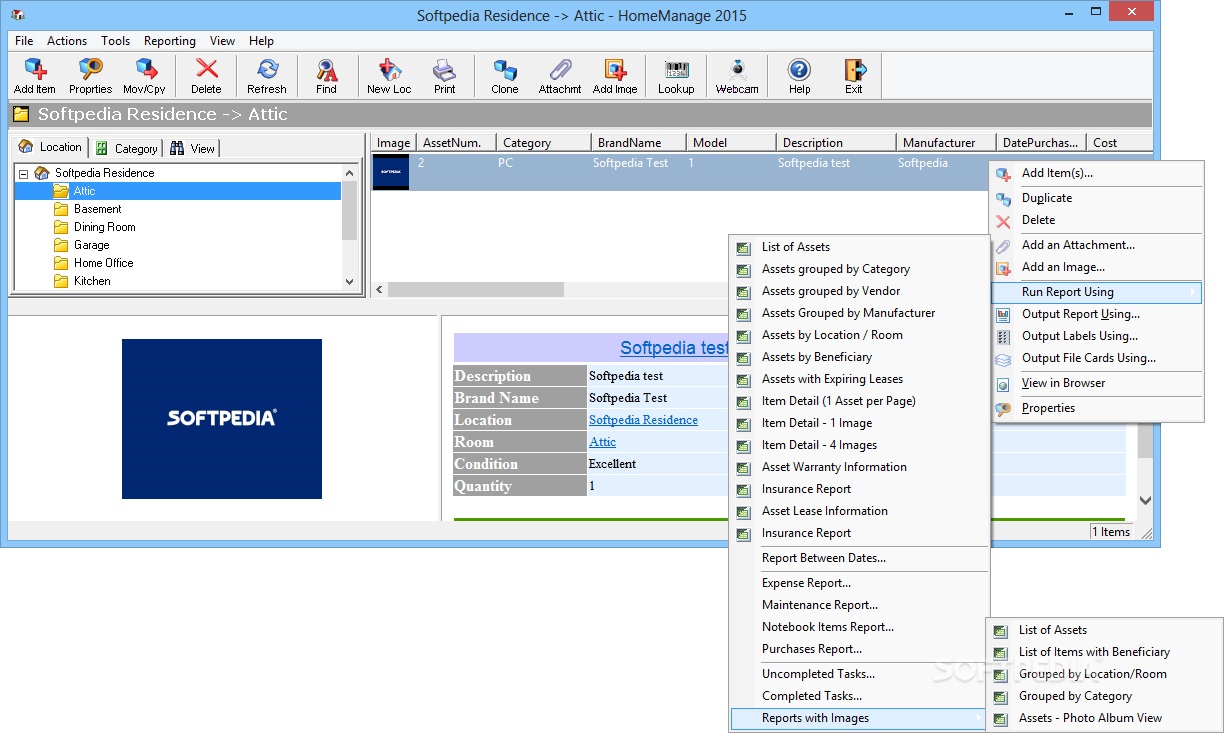Click the Softpedia test title link
Screen dimensions: 1224x733
point(674,348)
